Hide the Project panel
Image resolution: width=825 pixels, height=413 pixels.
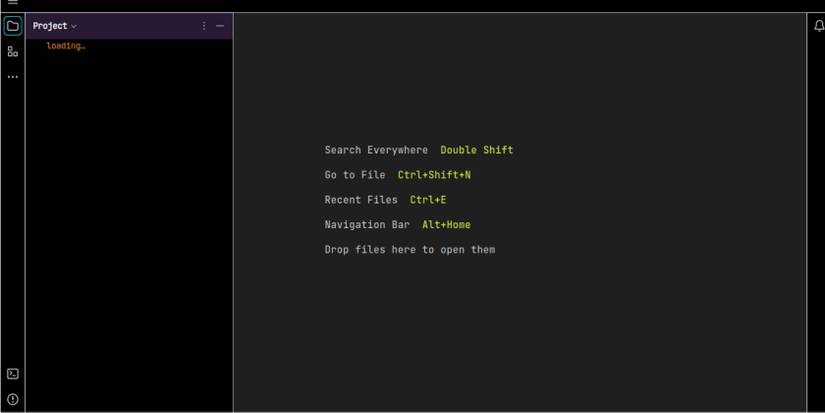(220, 26)
